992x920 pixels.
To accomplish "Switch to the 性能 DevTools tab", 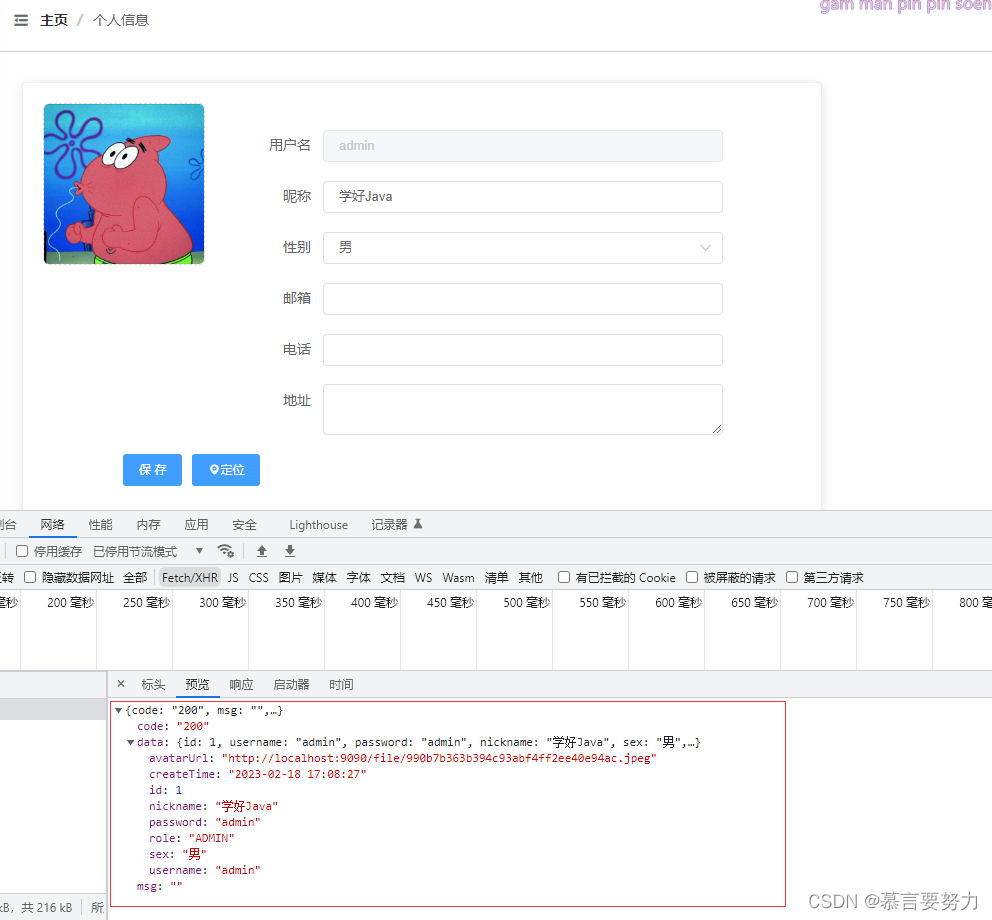I will (101, 525).
